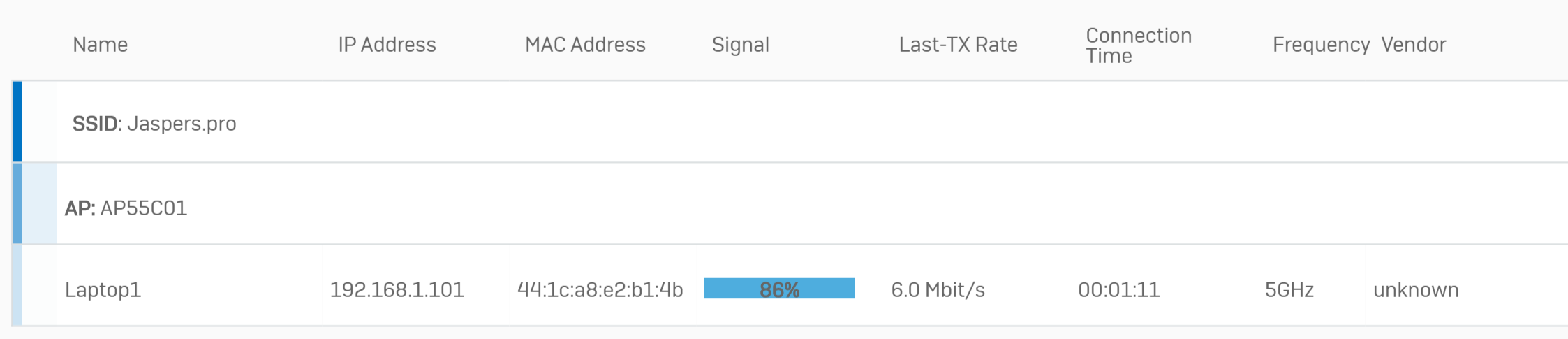Click the Vendor column header
Screen dimensions: 1568x339
[x=1413, y=45]
